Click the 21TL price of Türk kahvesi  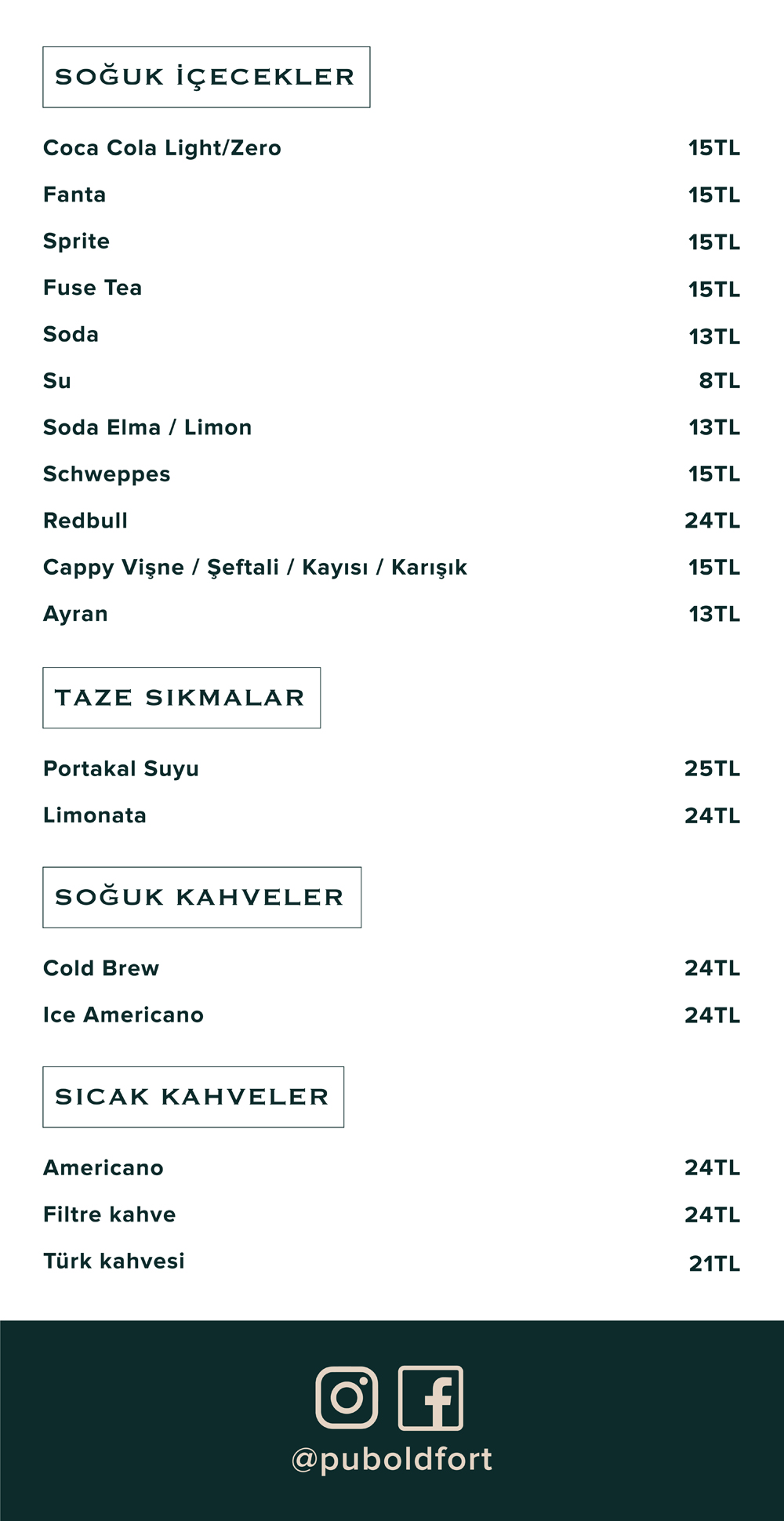tap(713, 1263)
